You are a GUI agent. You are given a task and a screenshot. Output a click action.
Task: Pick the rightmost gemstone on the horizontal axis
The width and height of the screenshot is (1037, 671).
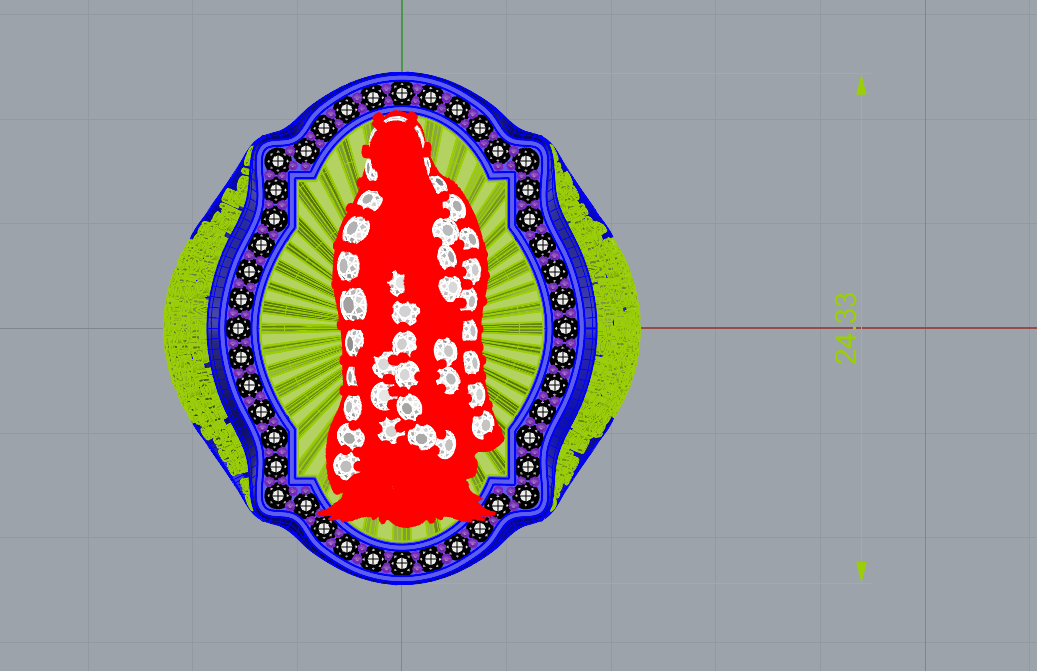pyautogui.click(x=565, y=328)
